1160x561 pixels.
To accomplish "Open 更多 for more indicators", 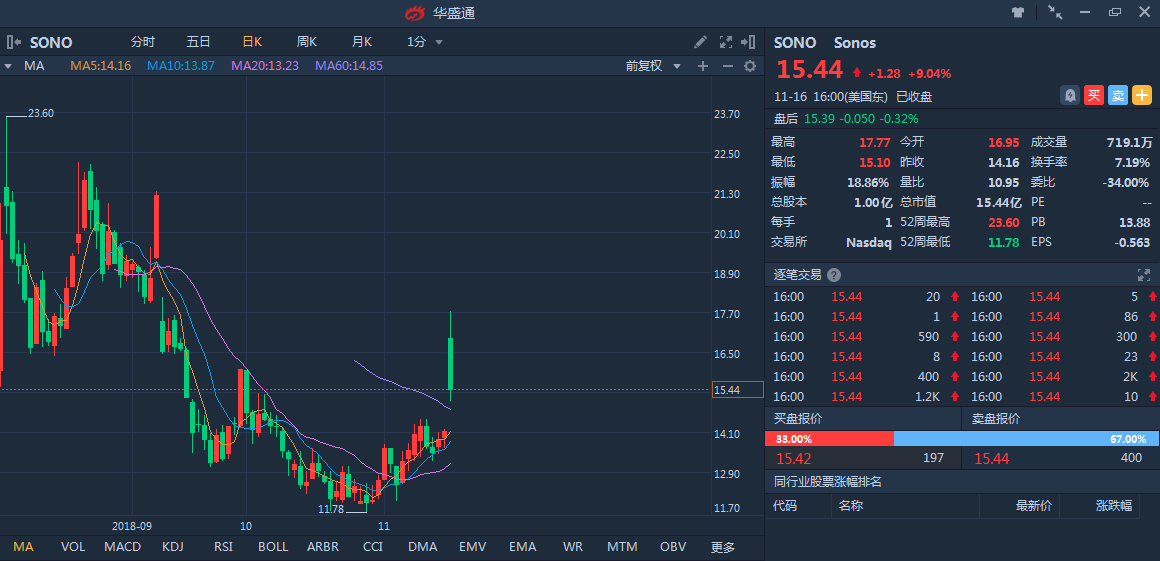I will tap(723, 547).
